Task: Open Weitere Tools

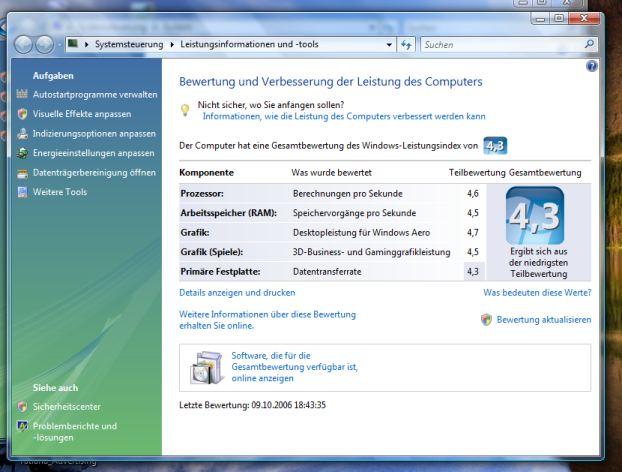Action: (x=60, y=192)
